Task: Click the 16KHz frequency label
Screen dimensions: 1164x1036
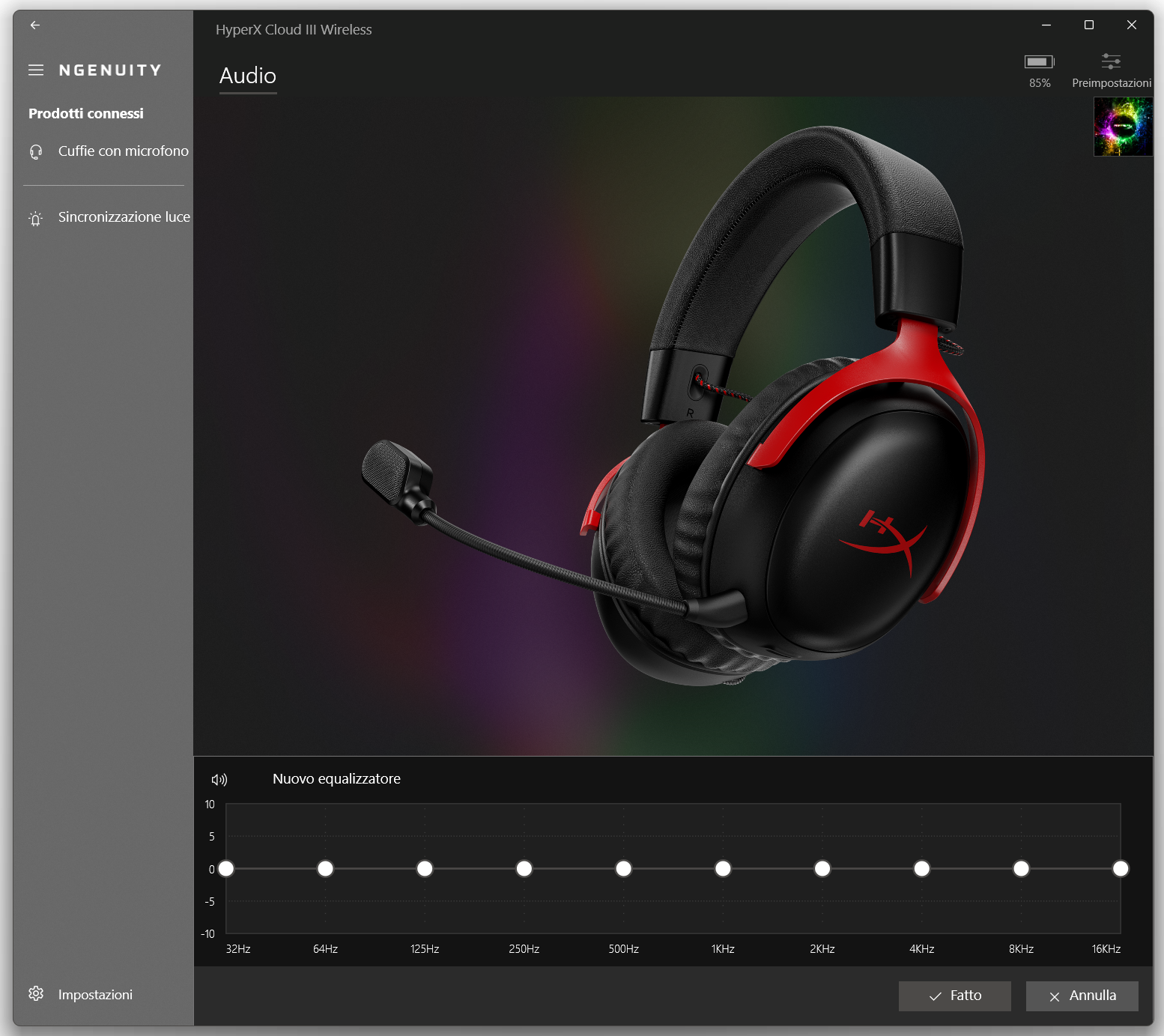Action: [1106, 949]
